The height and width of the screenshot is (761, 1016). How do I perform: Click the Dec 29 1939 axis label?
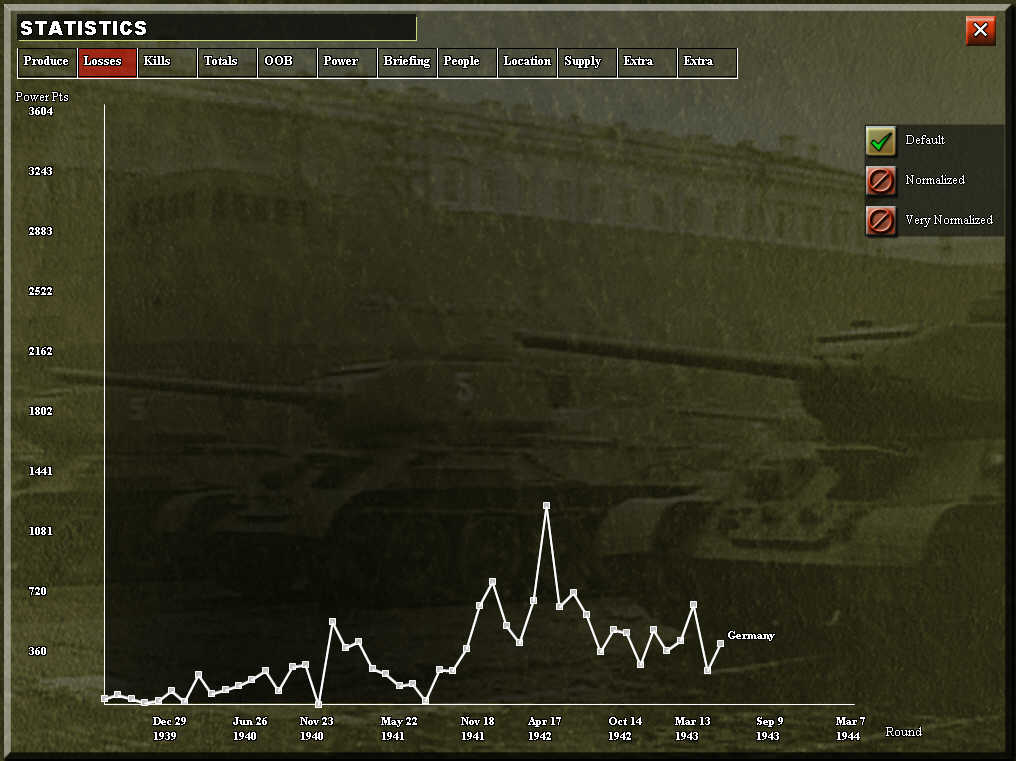click(168, 729)
